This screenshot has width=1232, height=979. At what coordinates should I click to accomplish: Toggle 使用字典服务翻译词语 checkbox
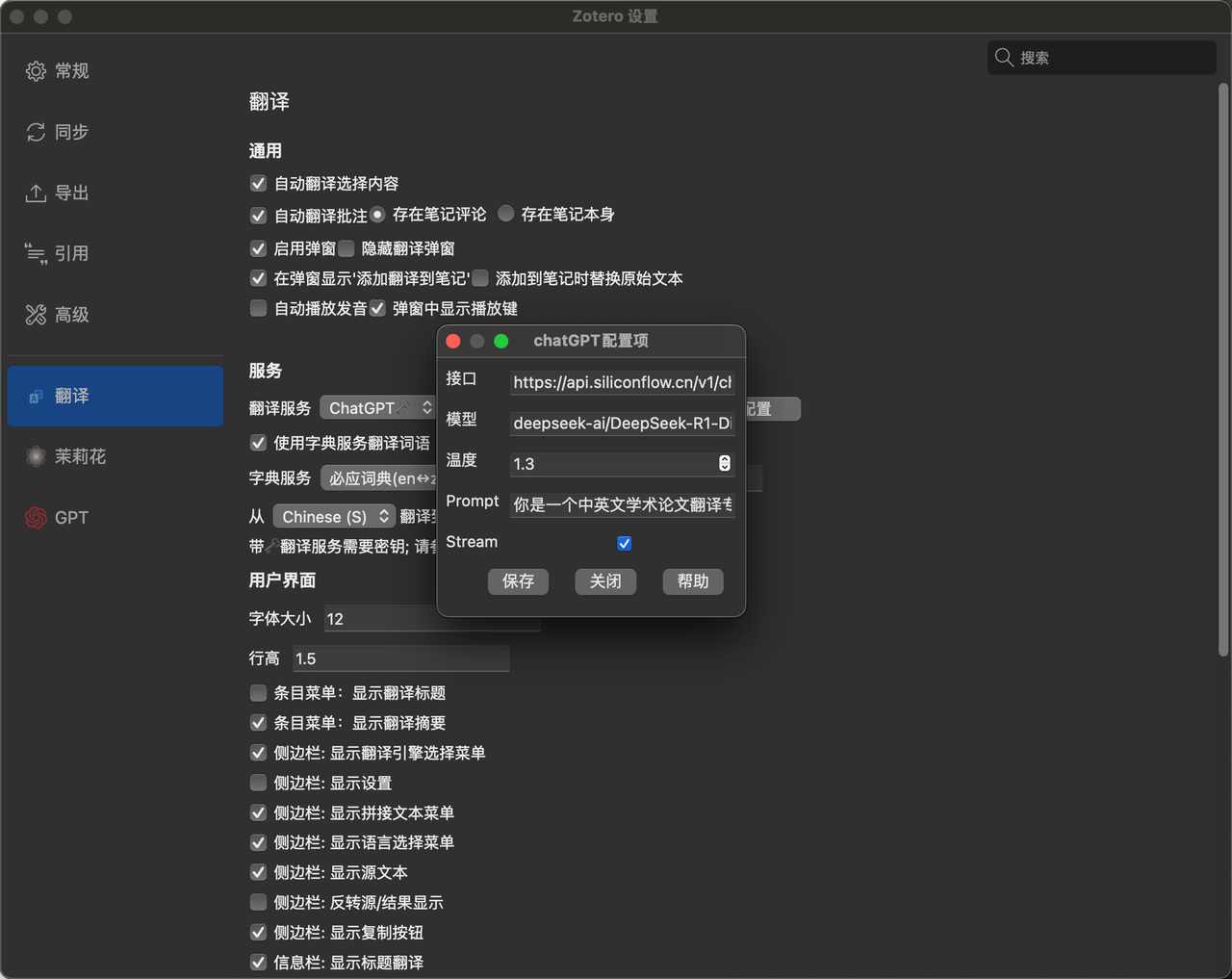tap(258, 443)
